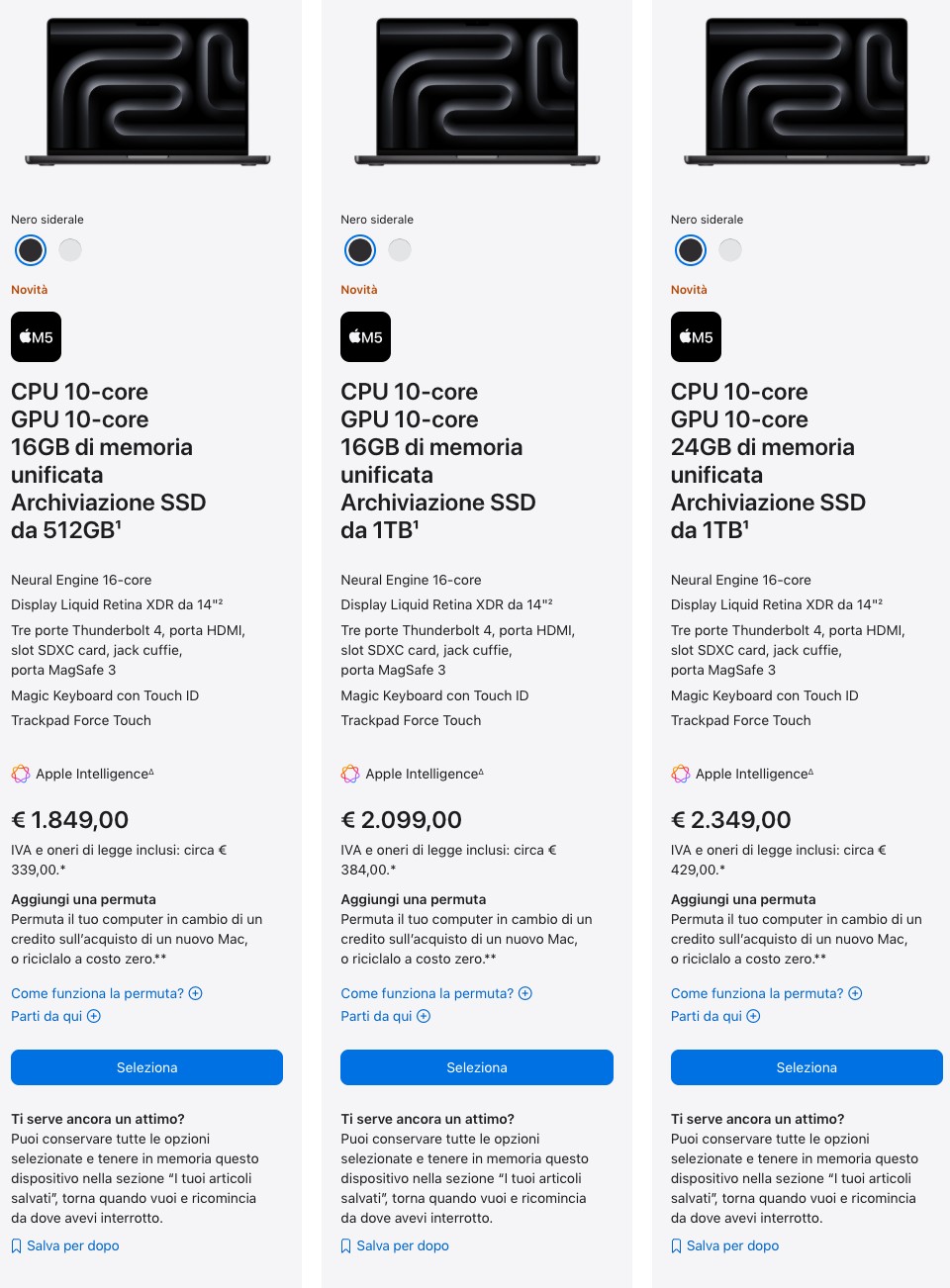Click 'Salva per dopo' on the 24GB model

point(732,1245)
